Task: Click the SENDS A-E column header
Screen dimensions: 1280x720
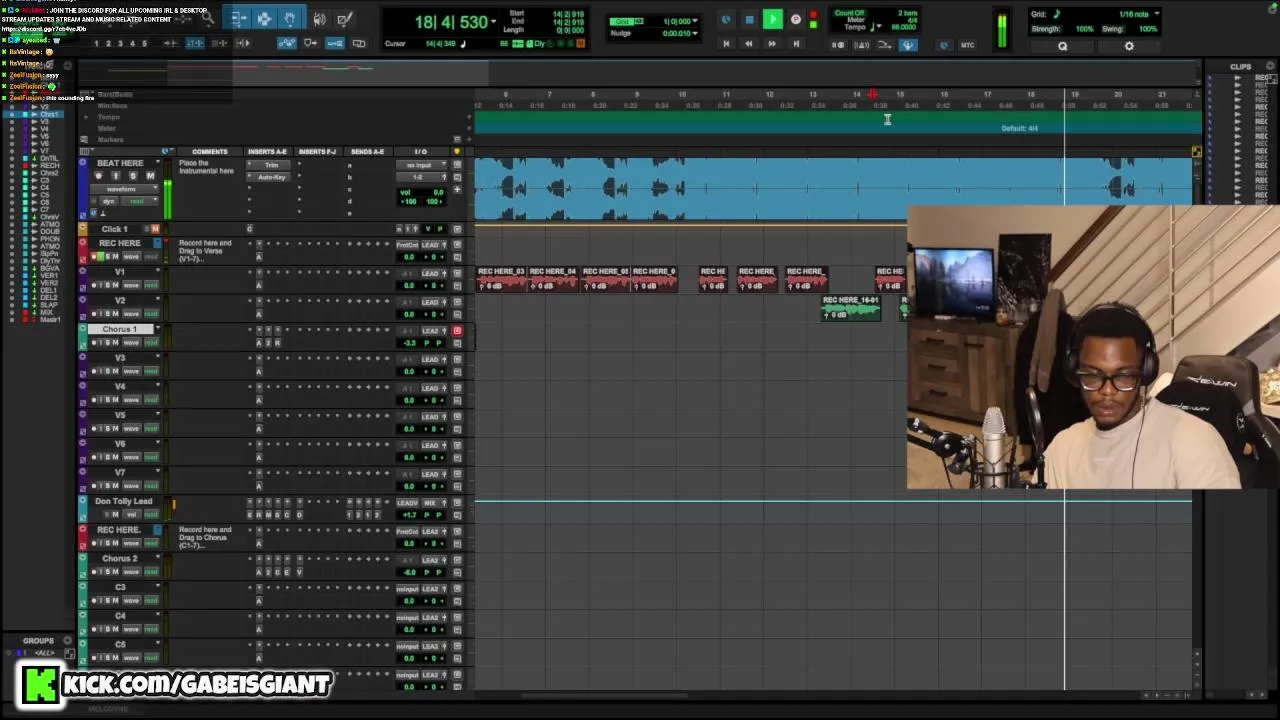Action: click(x=368, y=152)
